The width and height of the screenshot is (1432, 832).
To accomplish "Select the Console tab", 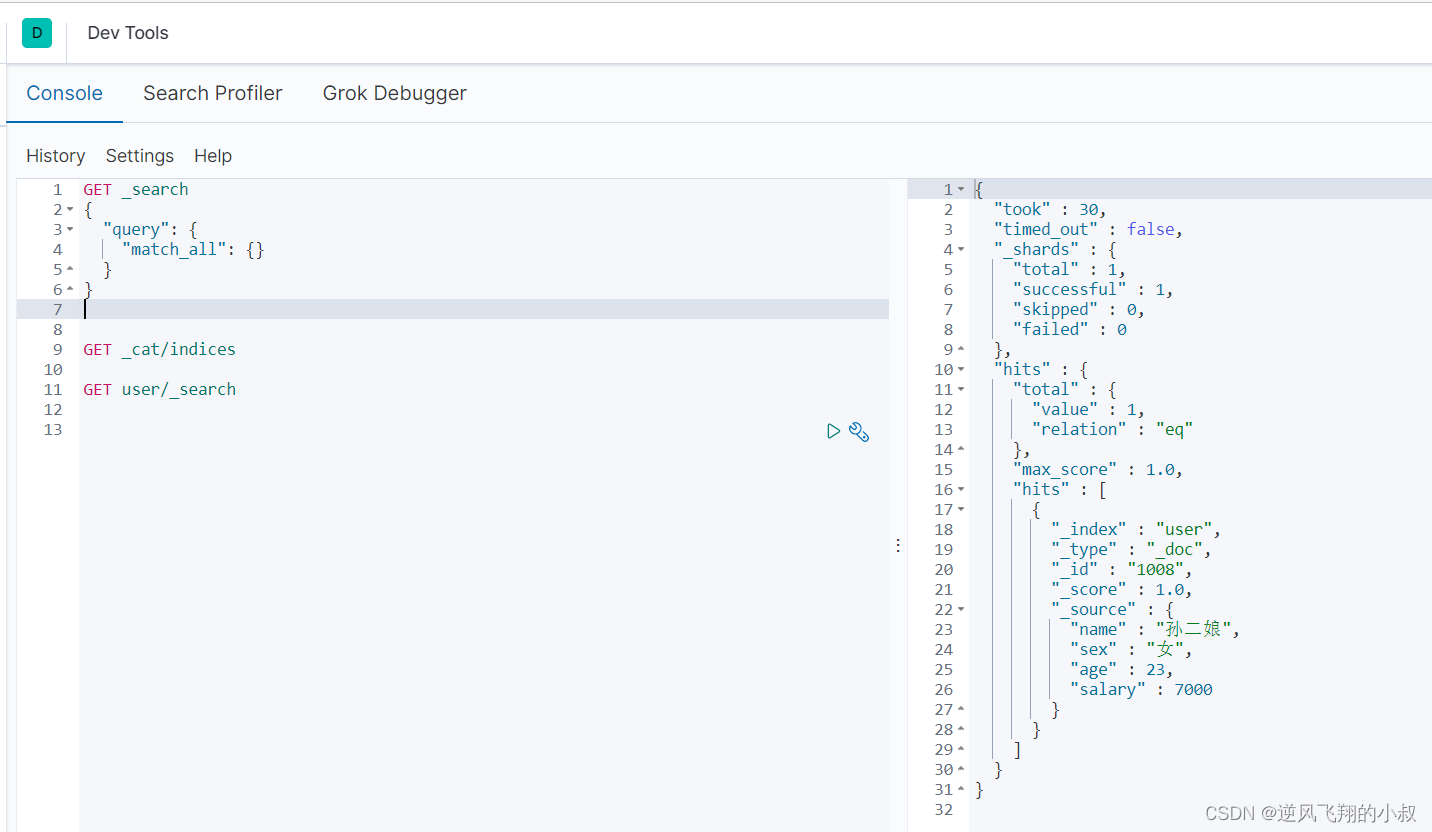I will [64, 93].
